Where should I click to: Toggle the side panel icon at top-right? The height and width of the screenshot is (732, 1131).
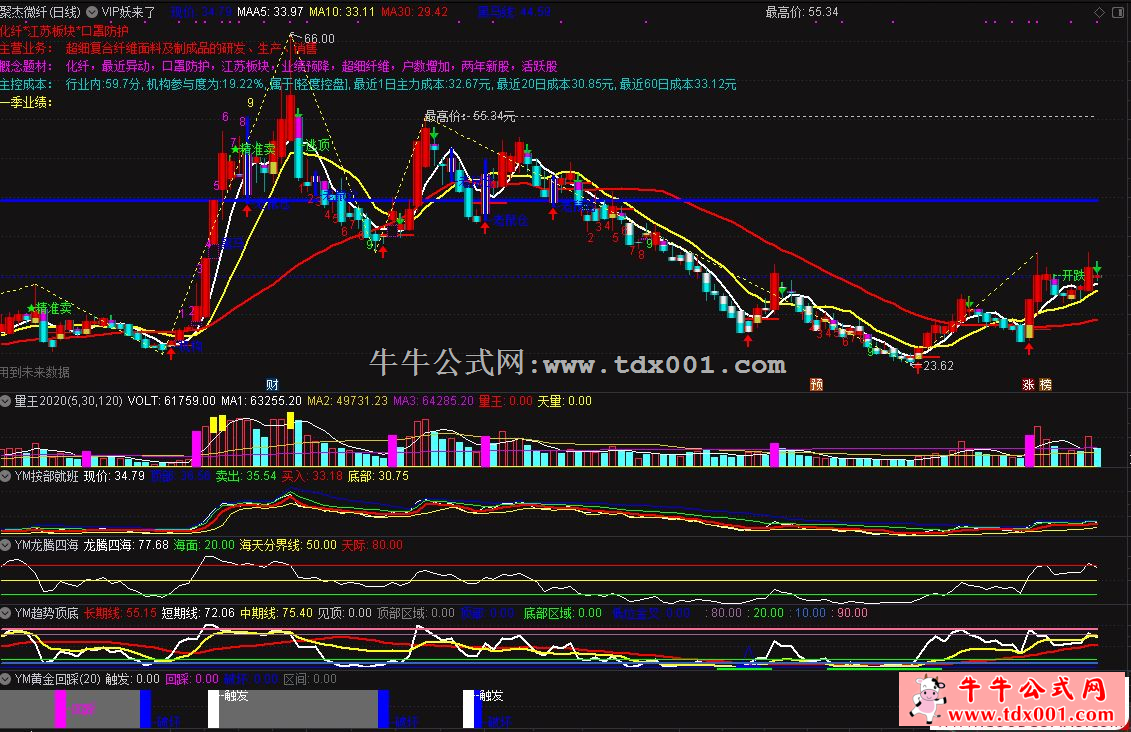click(1117, 12)
